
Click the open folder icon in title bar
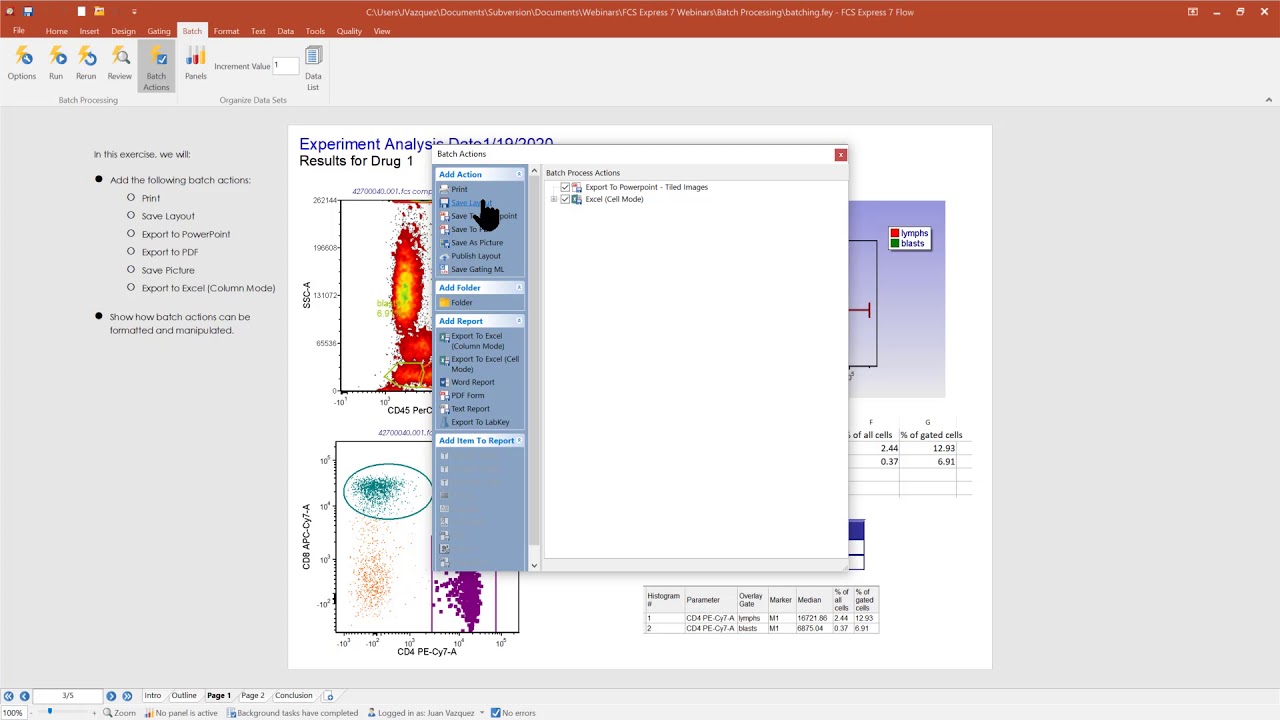tap(99, 12)
